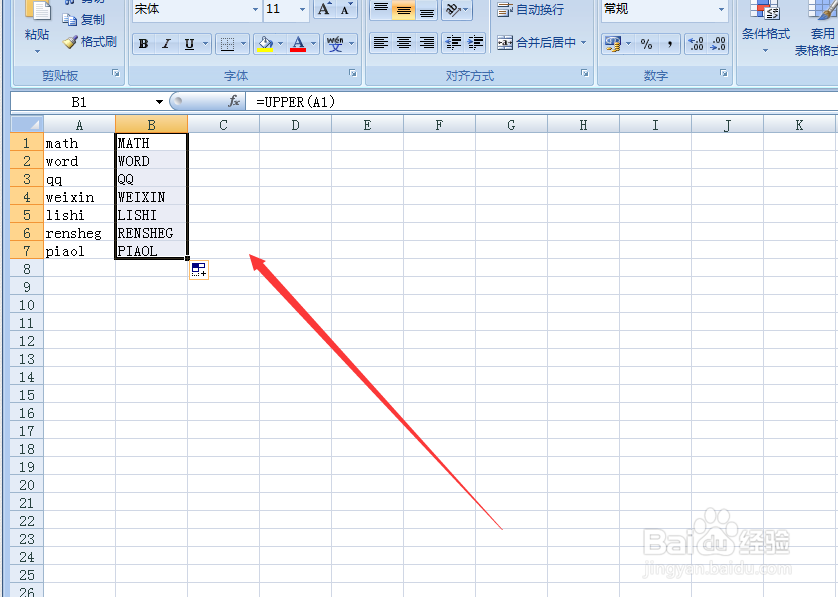Open 常规 number format dropdown
Image resolution: width=838 pixels, height=597 pixels.
721,9
